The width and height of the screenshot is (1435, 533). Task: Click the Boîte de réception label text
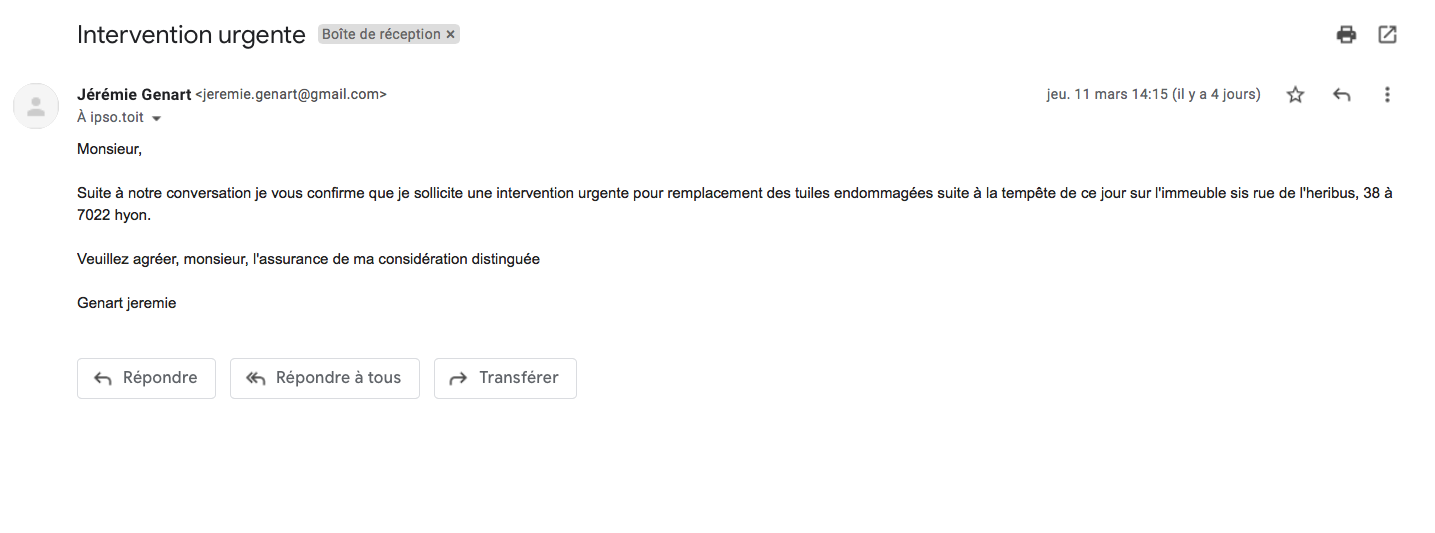pos(381,35)
